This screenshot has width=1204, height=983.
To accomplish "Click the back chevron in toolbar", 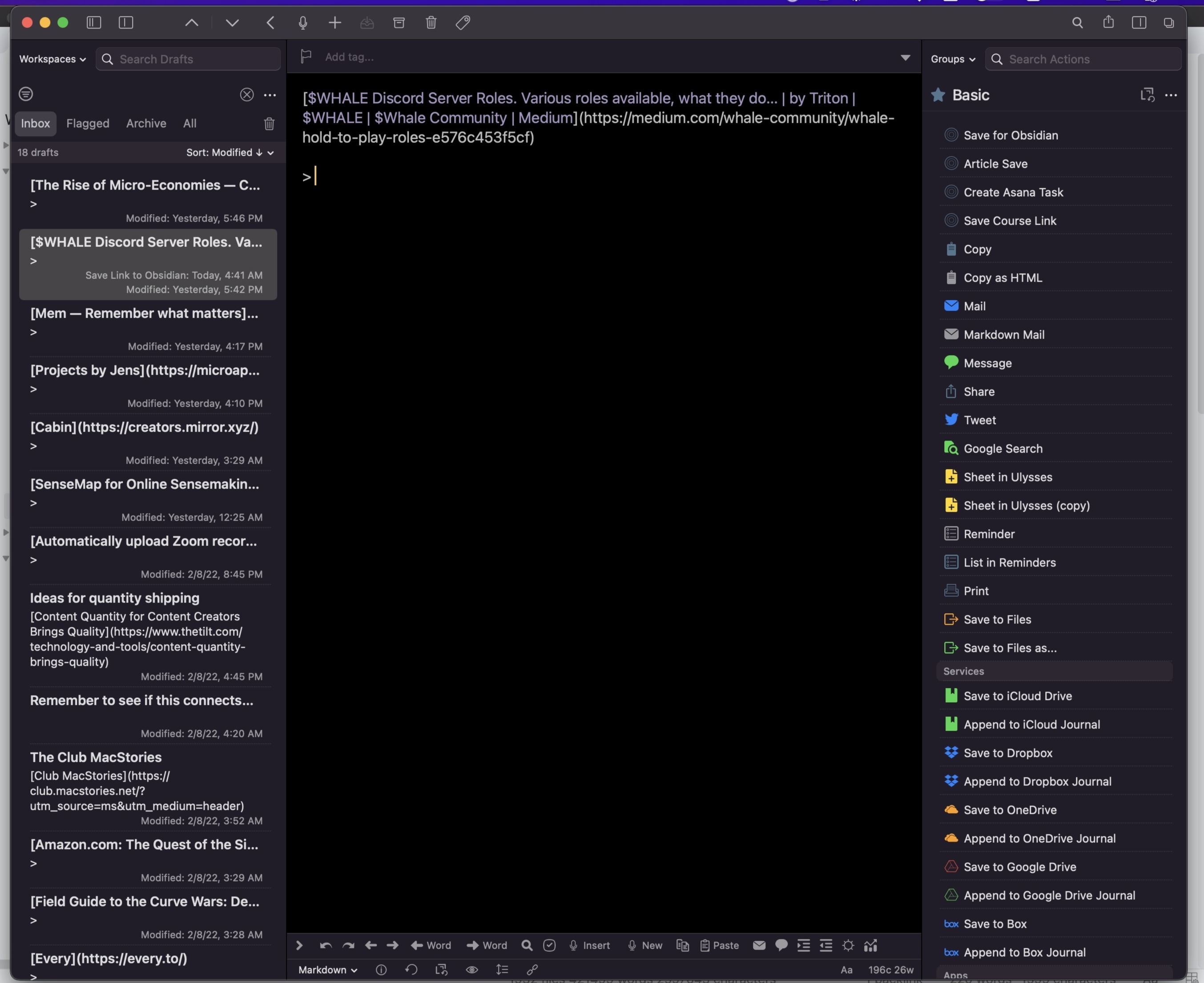I will (270, 23).
